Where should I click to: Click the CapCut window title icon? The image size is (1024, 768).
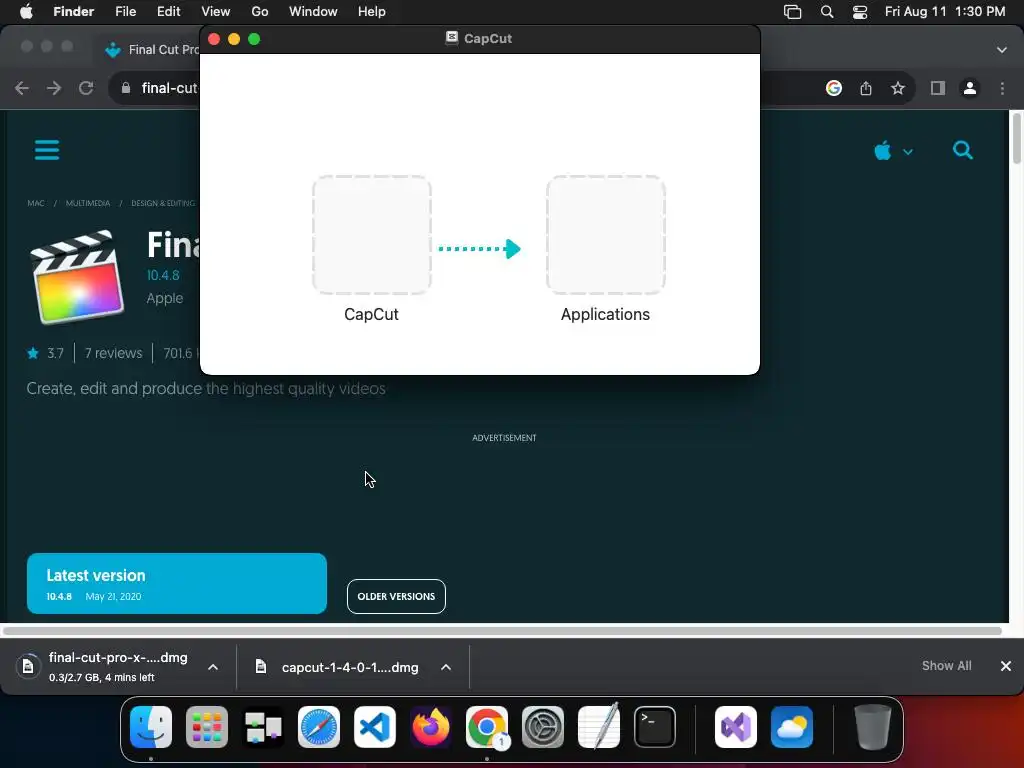tap(451, 38)
